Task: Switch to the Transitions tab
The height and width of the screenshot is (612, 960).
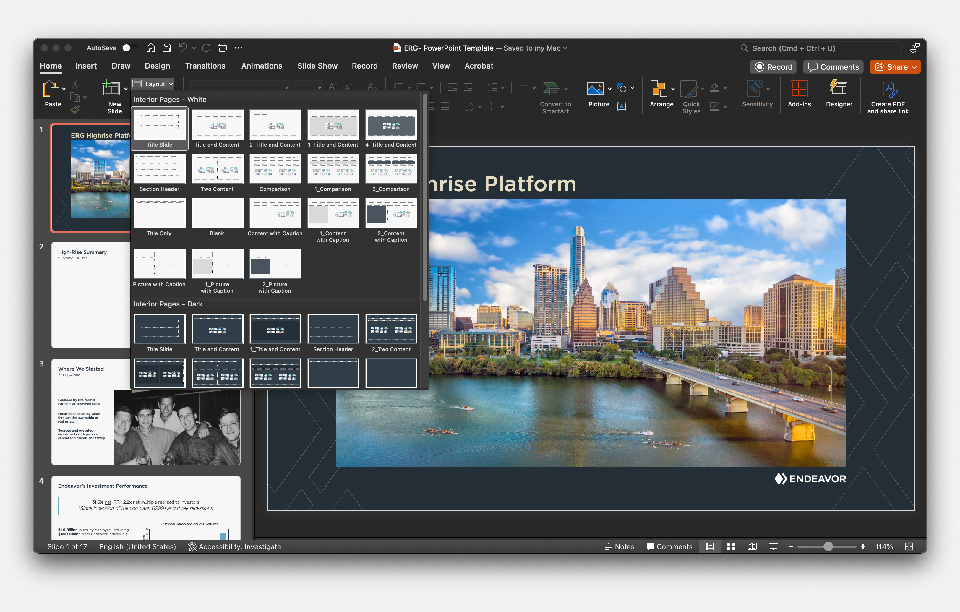Action: (x=205, y=66)
